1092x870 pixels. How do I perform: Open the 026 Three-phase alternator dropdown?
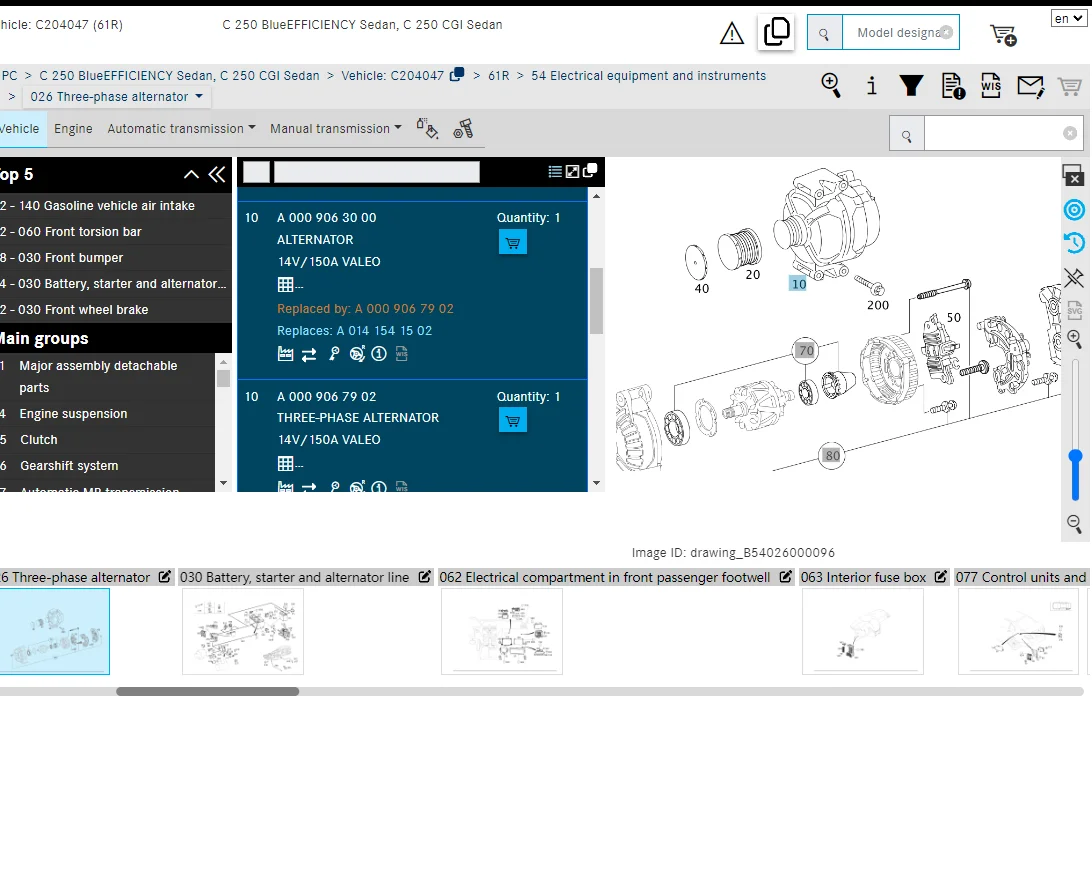pos(116,97)
